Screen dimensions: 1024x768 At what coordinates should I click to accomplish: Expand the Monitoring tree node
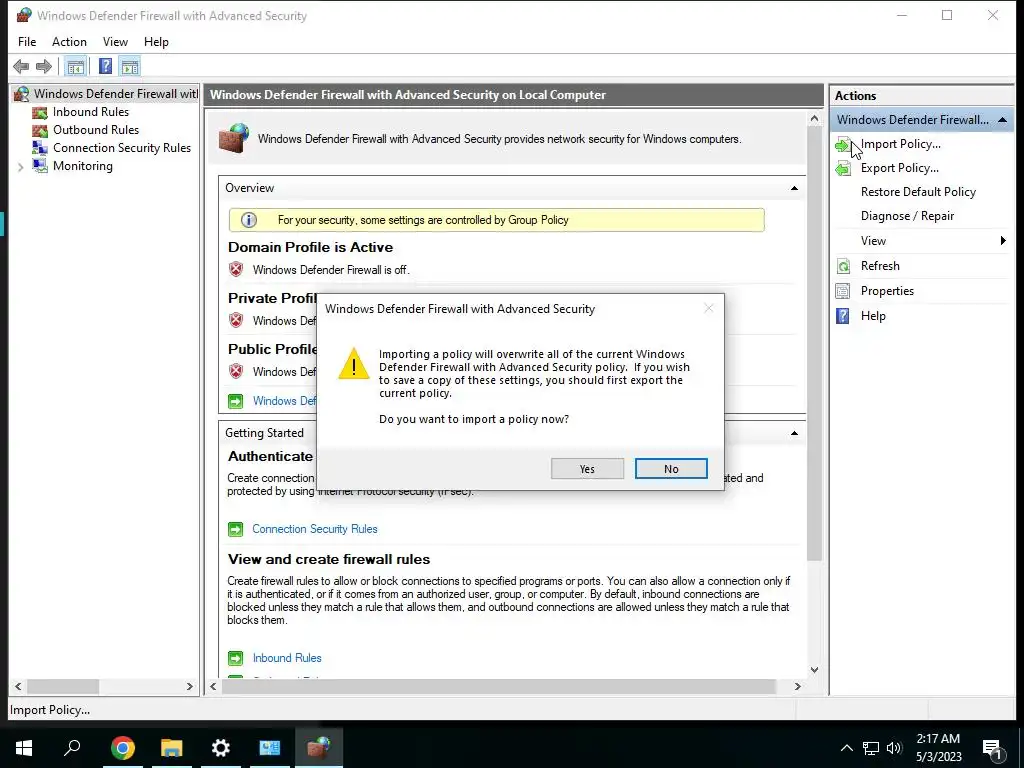pos(20,167)
